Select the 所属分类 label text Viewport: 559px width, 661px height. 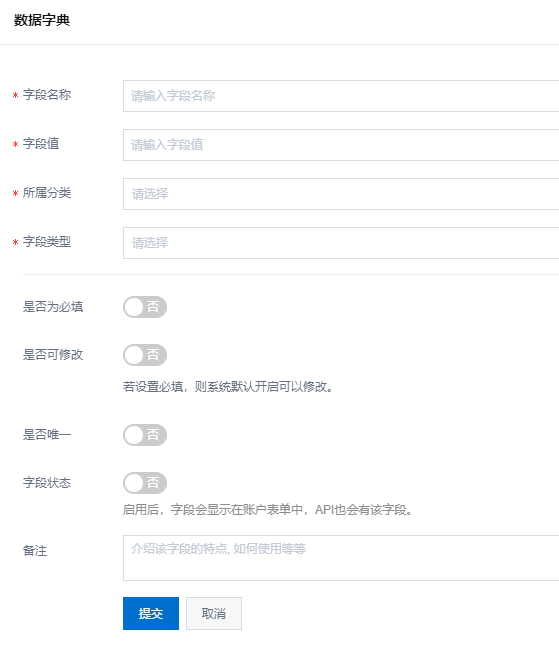coord(47,193)
